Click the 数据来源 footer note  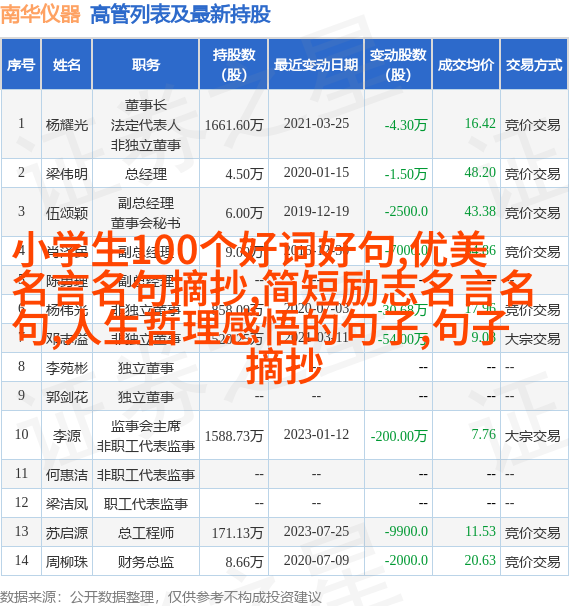point(160,597)
